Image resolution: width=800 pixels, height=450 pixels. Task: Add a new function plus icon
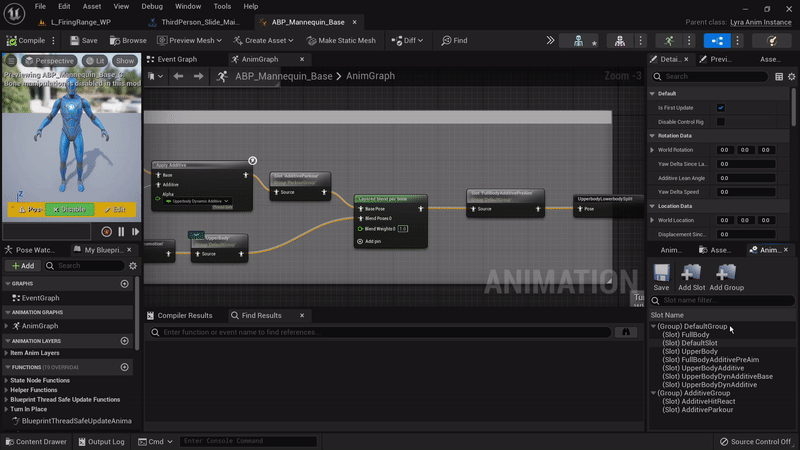124,367
